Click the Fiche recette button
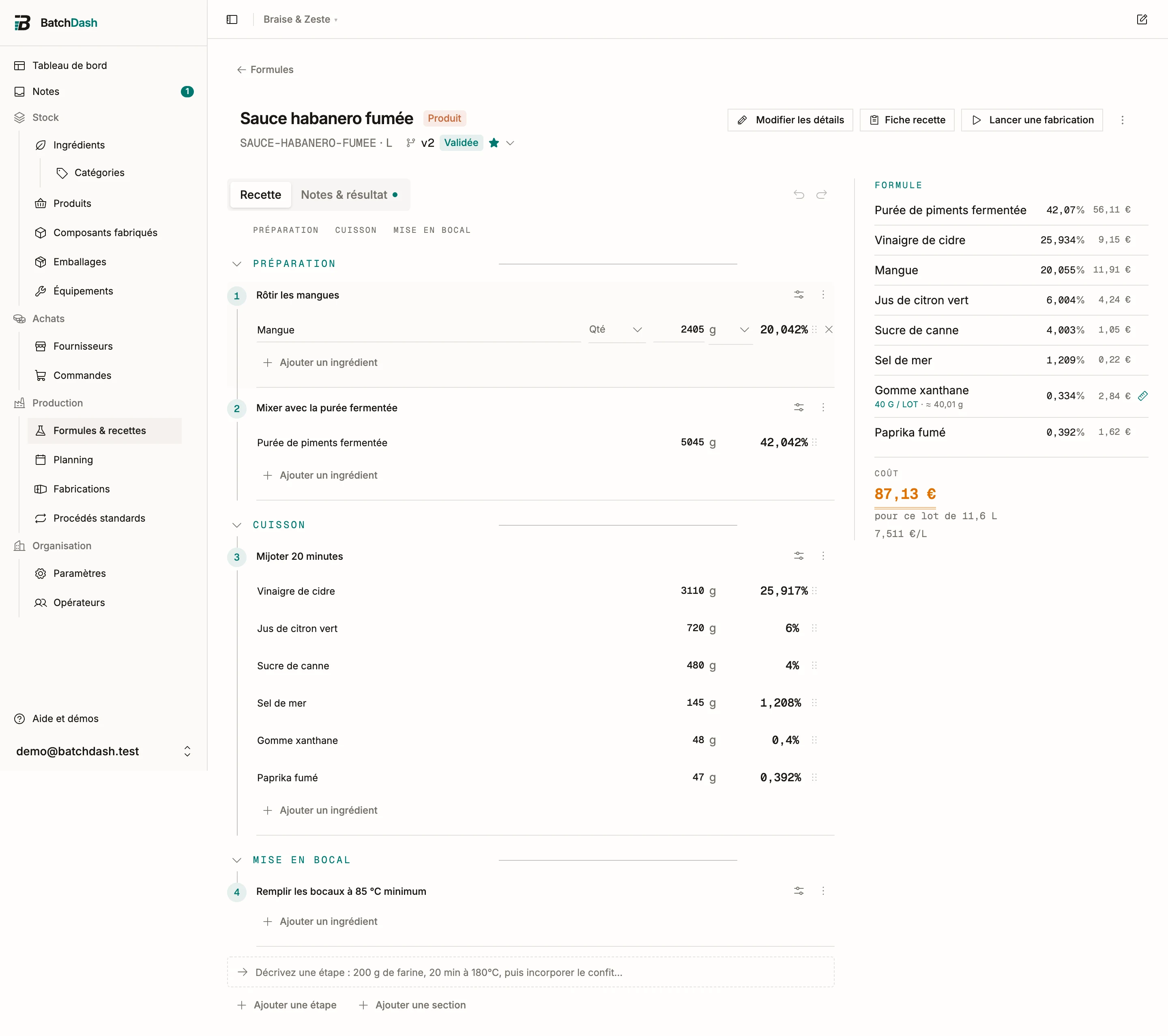 pyautogui.click(x=907, y=120)
